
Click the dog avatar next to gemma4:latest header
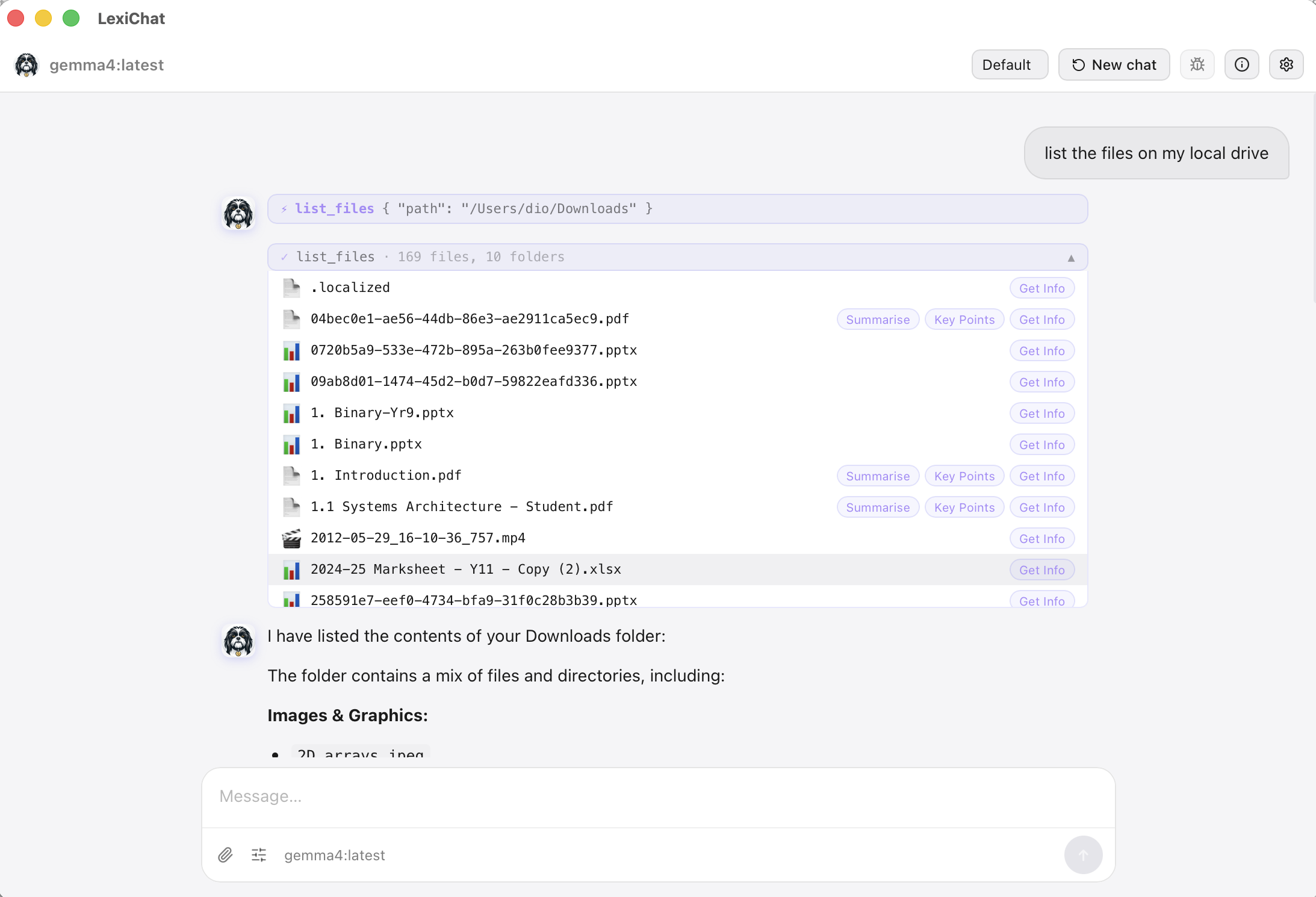tap(26, 64)
